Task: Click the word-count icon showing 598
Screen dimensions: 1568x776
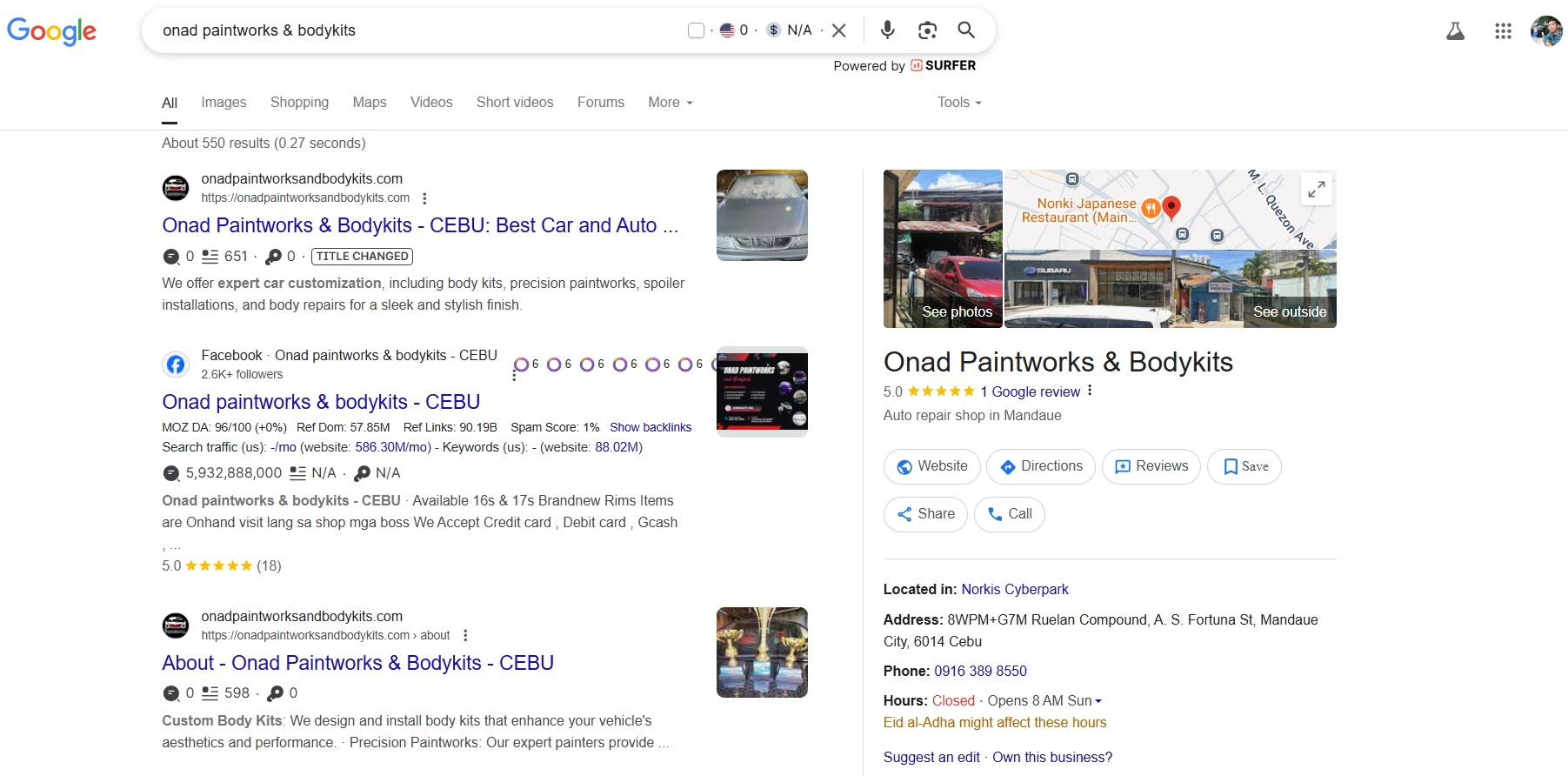Action: click(x=210, y=693)
